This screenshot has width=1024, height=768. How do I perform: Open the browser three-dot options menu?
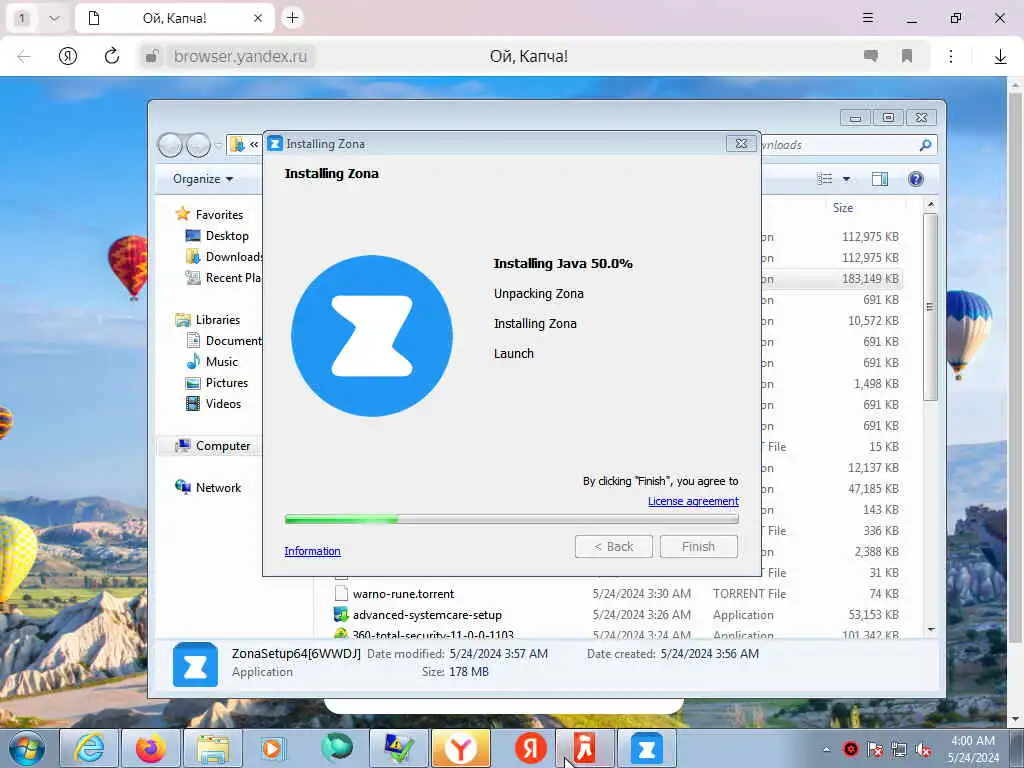[x=951, y=56]
